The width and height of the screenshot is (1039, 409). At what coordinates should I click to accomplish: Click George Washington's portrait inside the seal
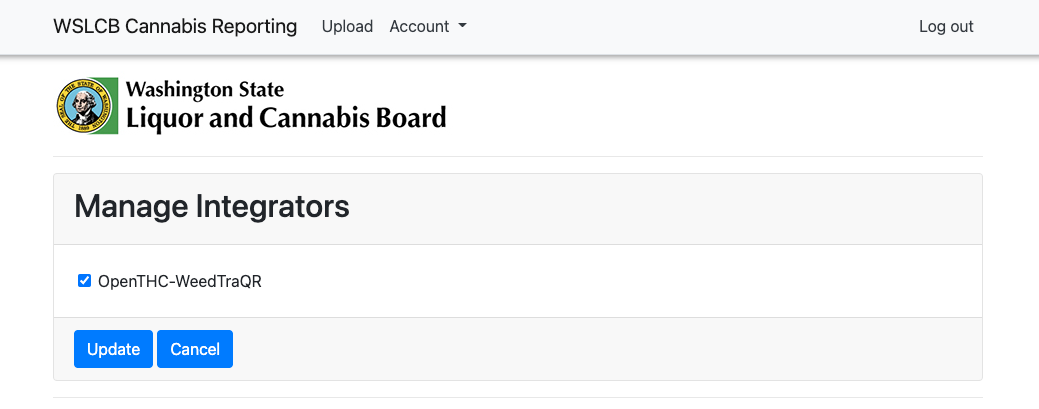tap(87, 106)
